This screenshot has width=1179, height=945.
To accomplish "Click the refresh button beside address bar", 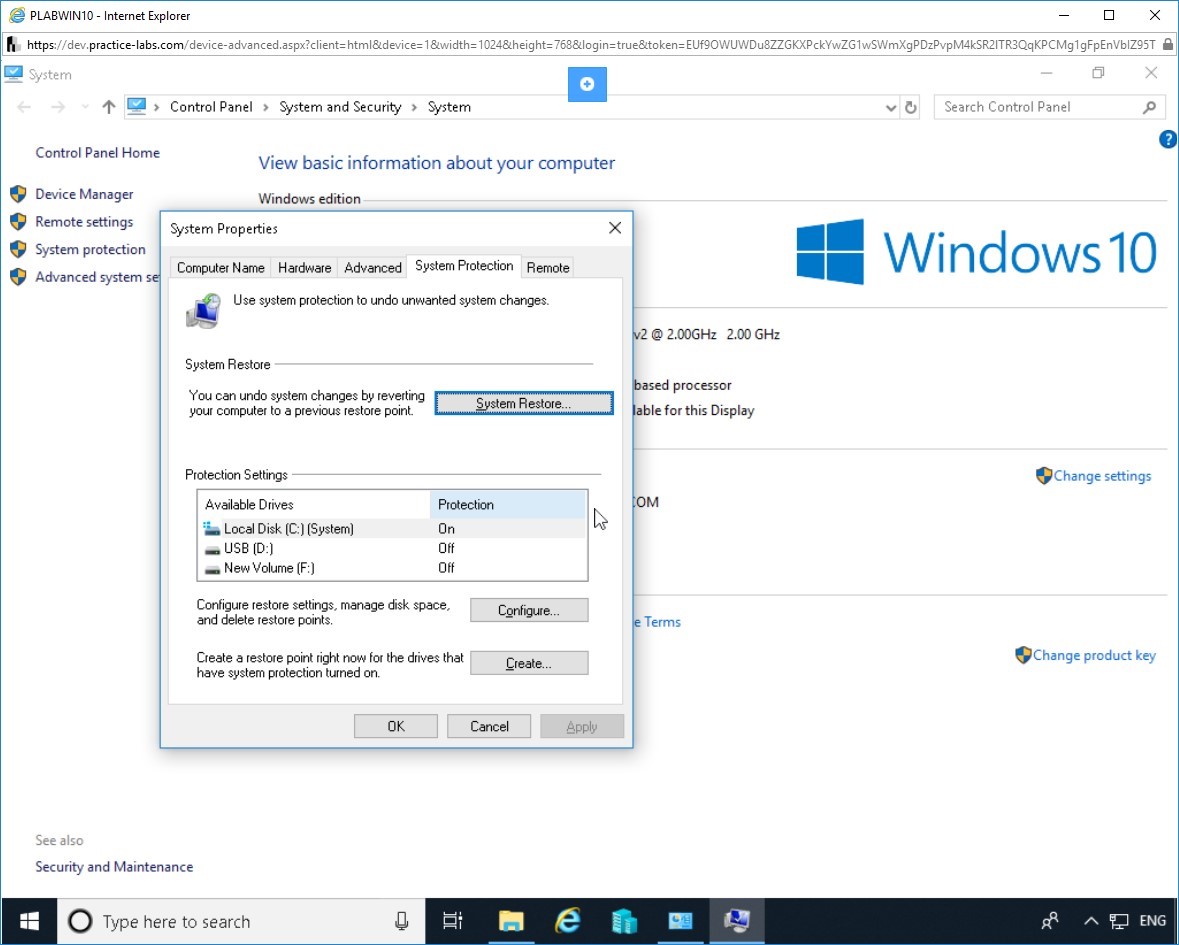I will (x=911, y=108).
